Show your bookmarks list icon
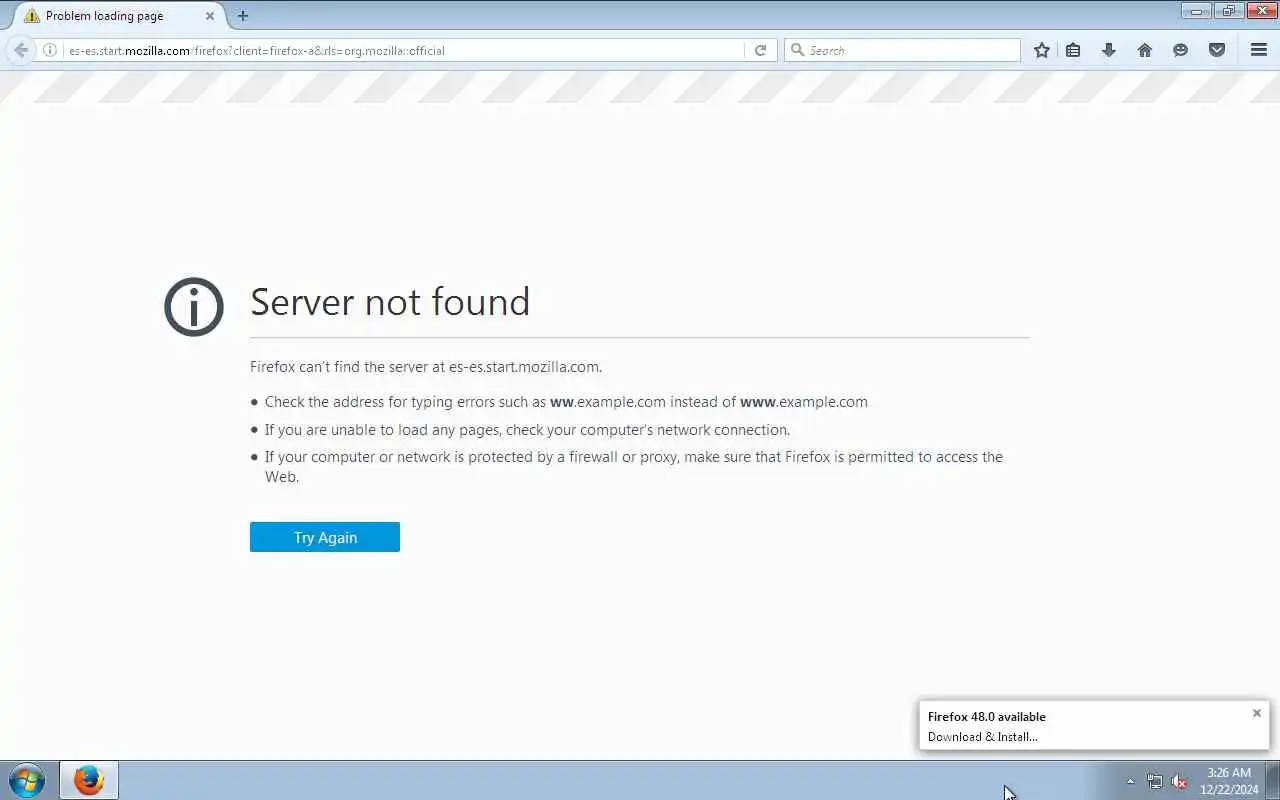1280x800 pixels. (x=1073, y=50)
